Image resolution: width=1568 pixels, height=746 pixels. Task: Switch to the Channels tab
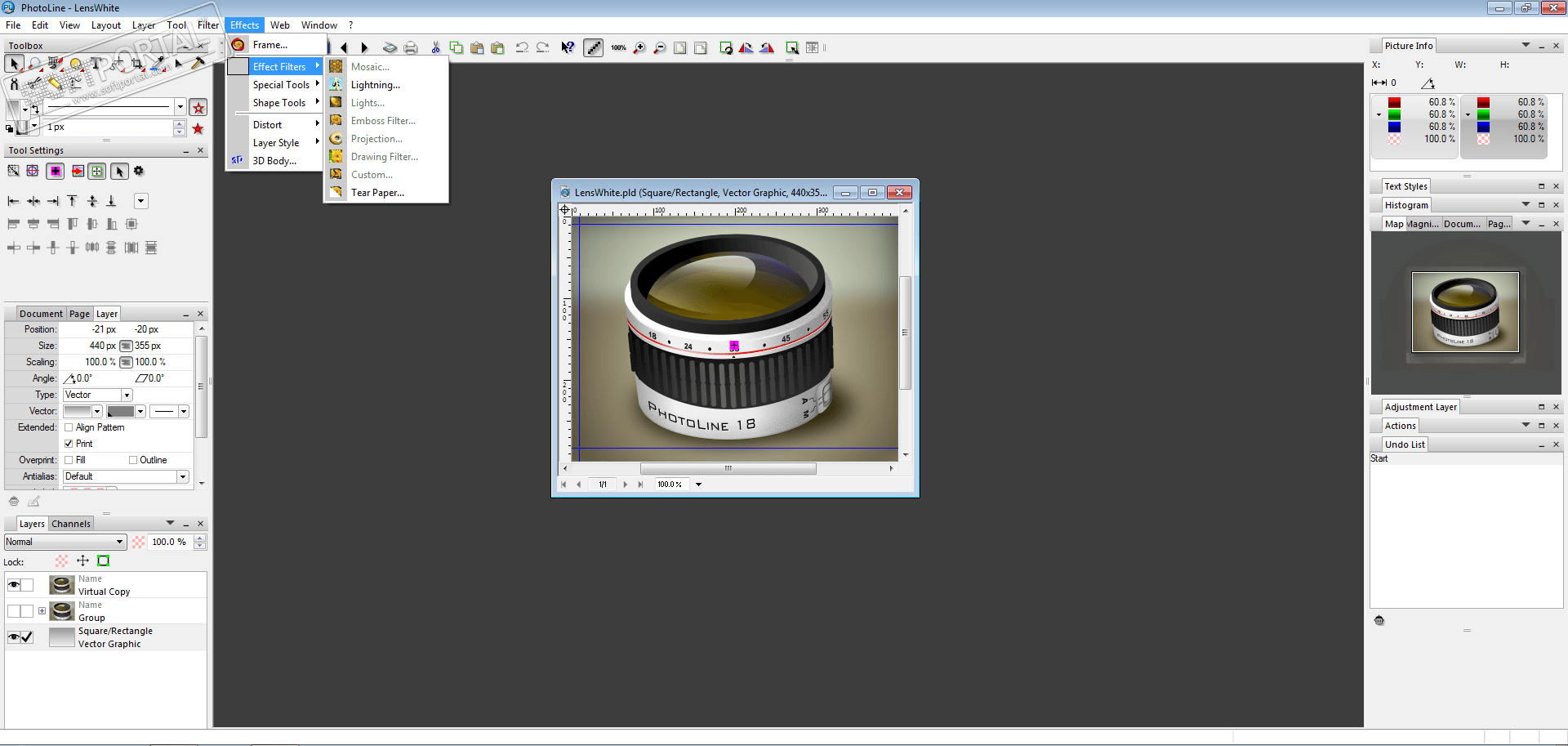point(71,524)
